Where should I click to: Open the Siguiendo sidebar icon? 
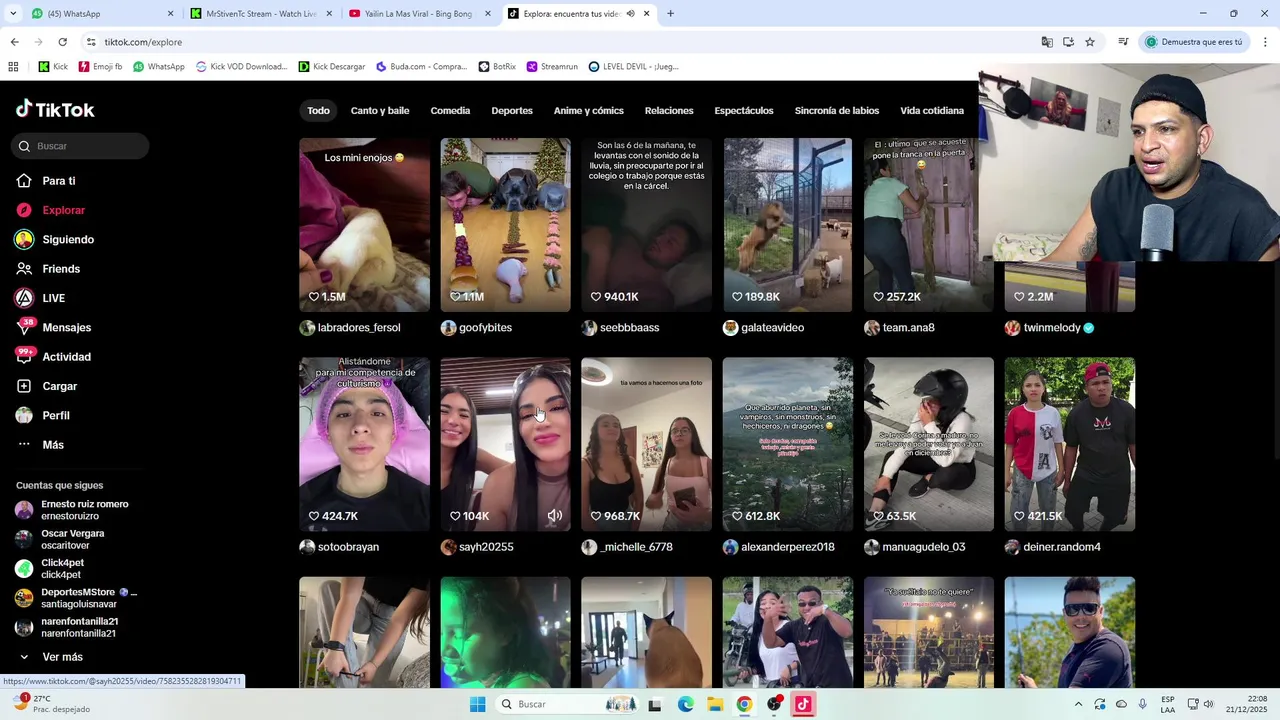24,240
